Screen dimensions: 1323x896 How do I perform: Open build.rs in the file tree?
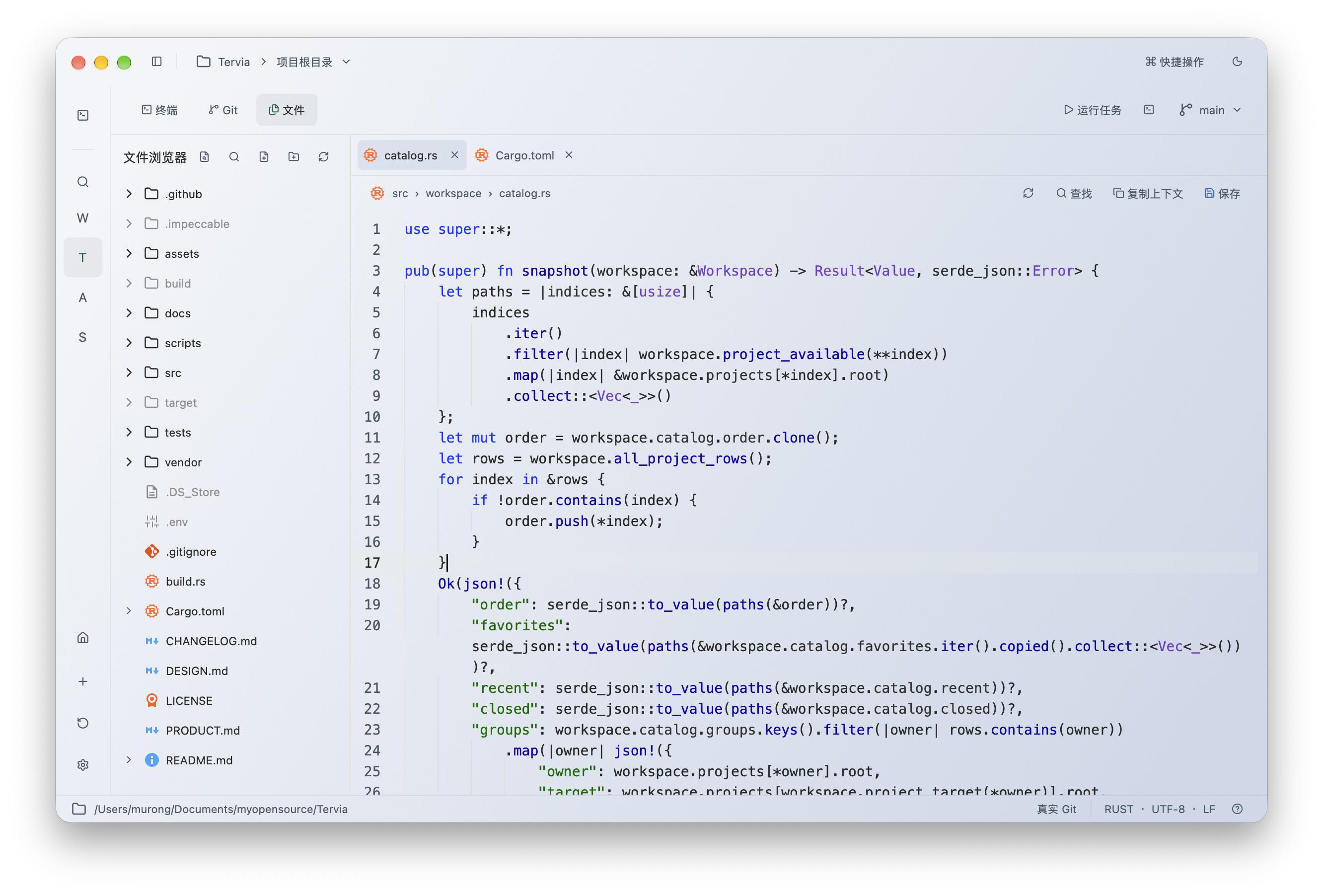click(x=186, y=582)
